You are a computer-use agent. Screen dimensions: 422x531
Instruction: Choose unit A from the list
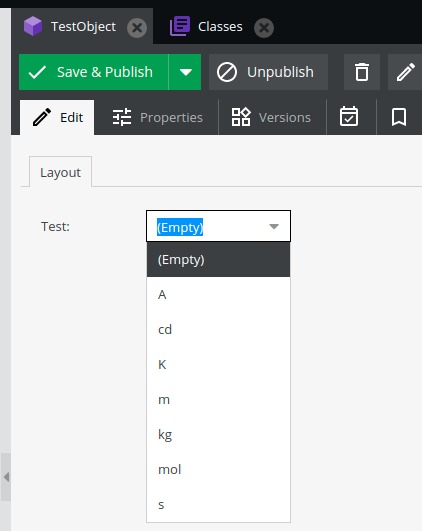point(218,295)
